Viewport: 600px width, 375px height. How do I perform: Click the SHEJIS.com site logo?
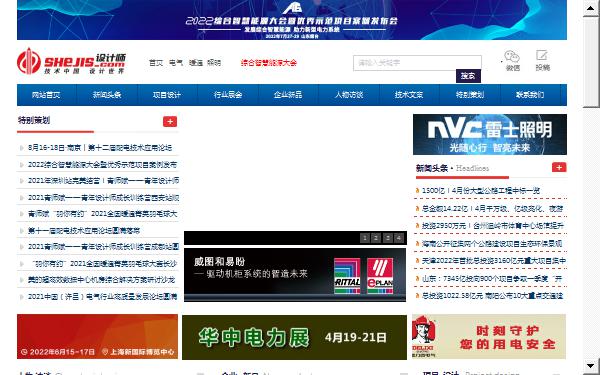pos(71,62)
